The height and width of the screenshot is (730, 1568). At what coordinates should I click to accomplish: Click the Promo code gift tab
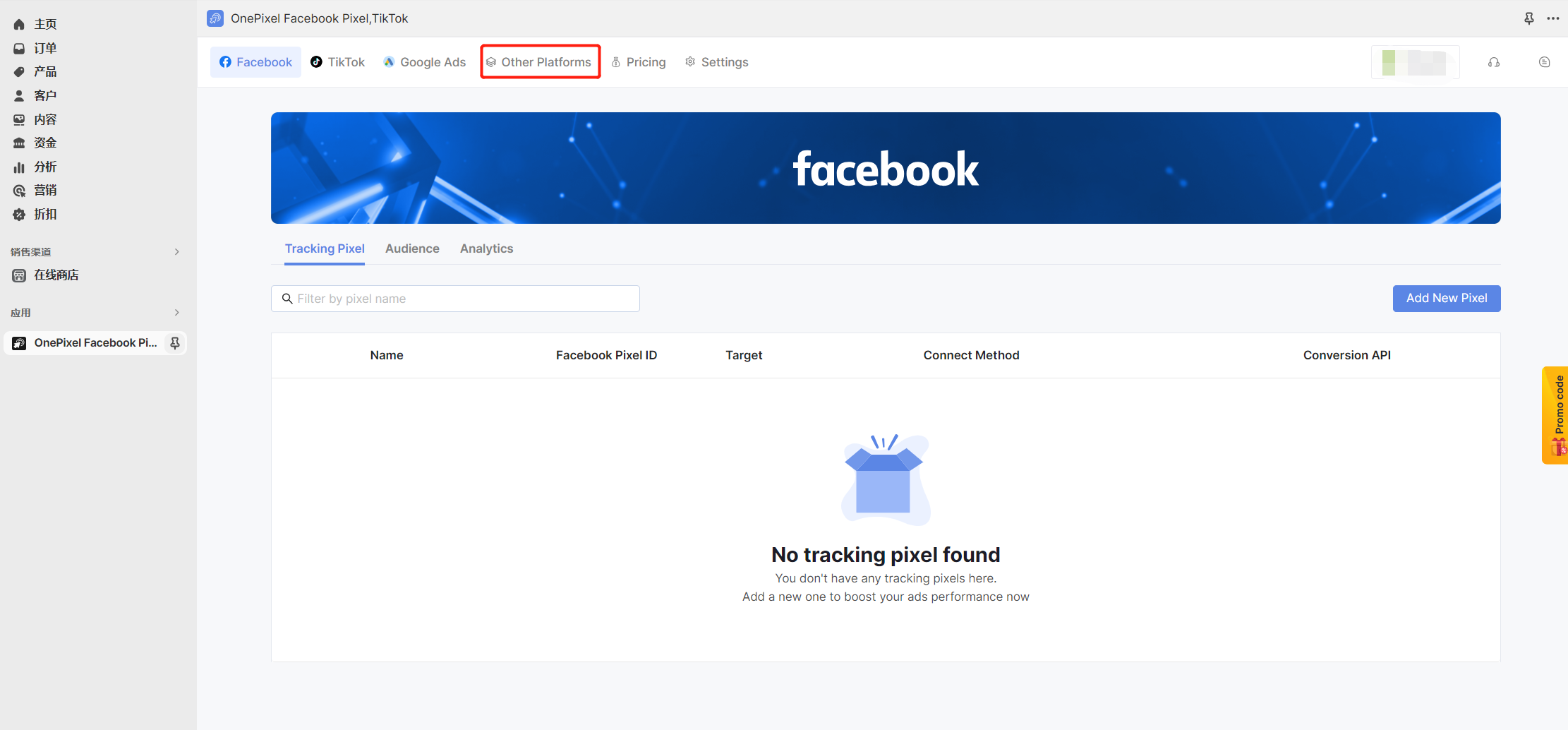(1556, 415)
